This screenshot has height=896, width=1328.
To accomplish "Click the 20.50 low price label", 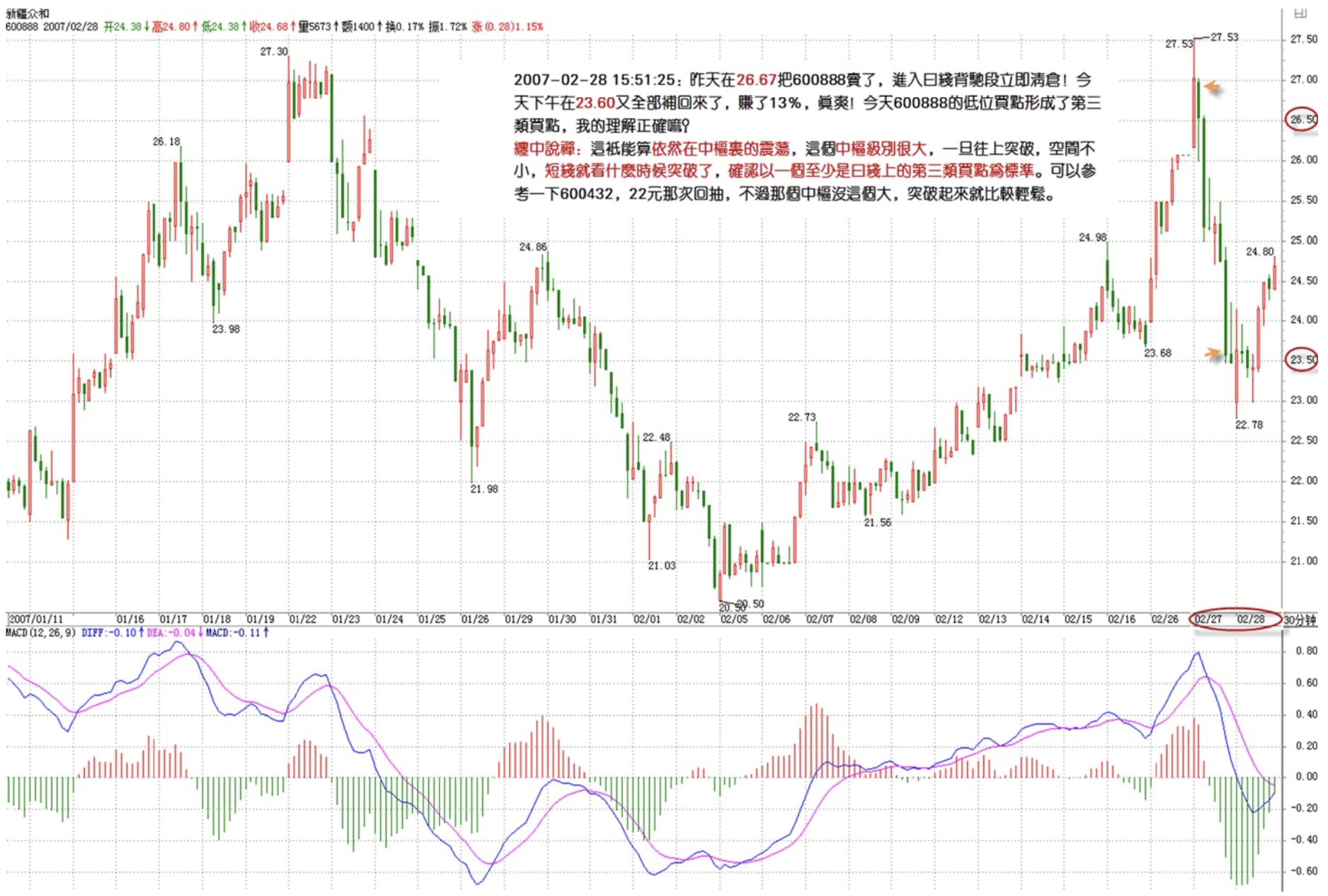I will 750,604.
